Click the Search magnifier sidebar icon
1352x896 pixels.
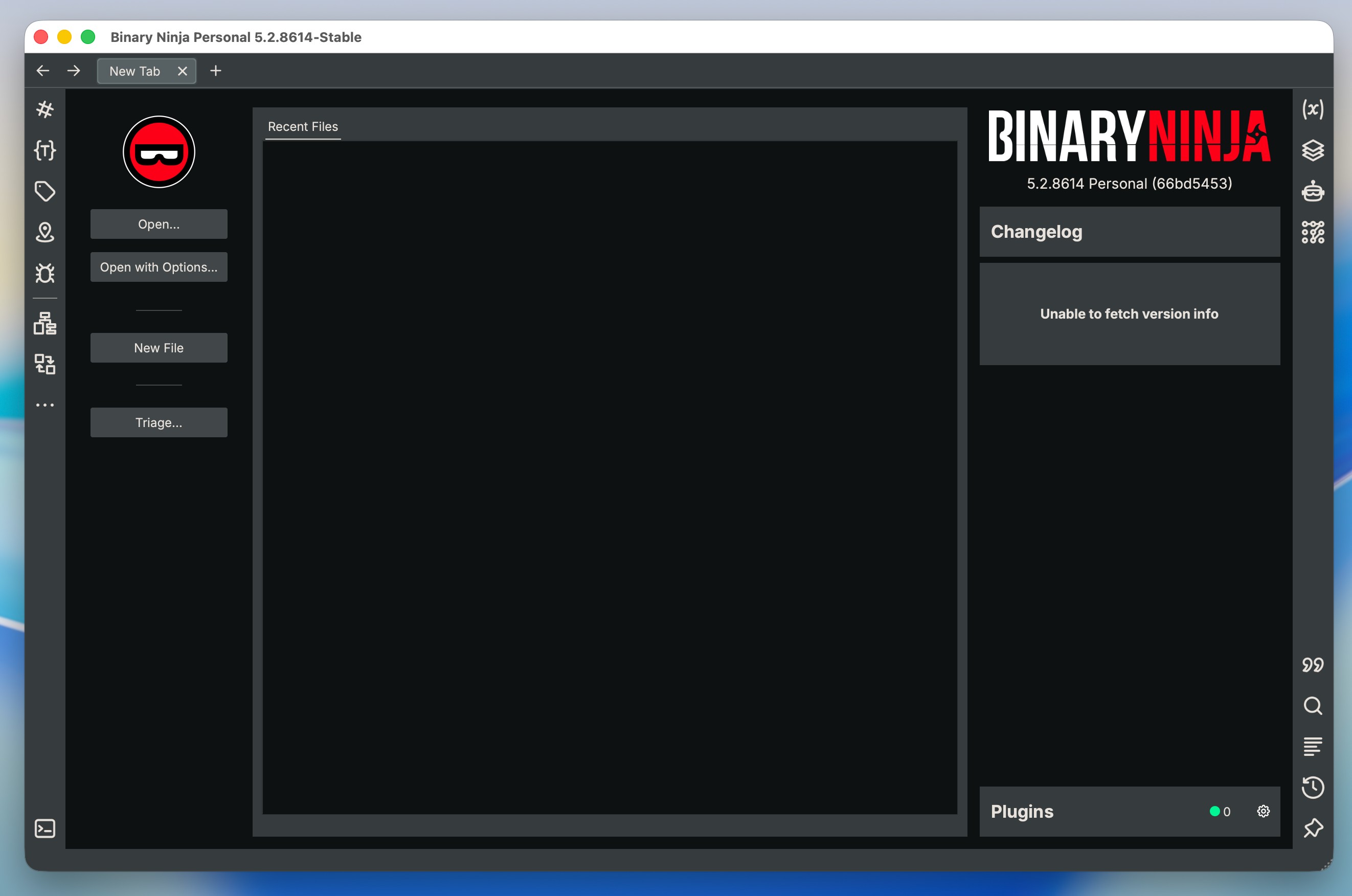(1313, 706)
